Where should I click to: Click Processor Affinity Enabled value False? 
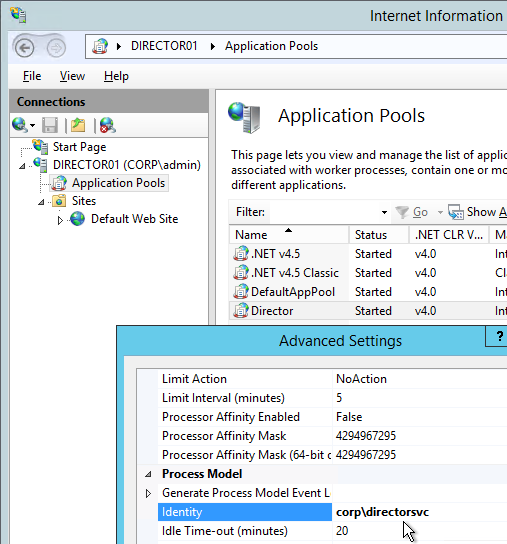pyautogui.click(x=349, y=417)
